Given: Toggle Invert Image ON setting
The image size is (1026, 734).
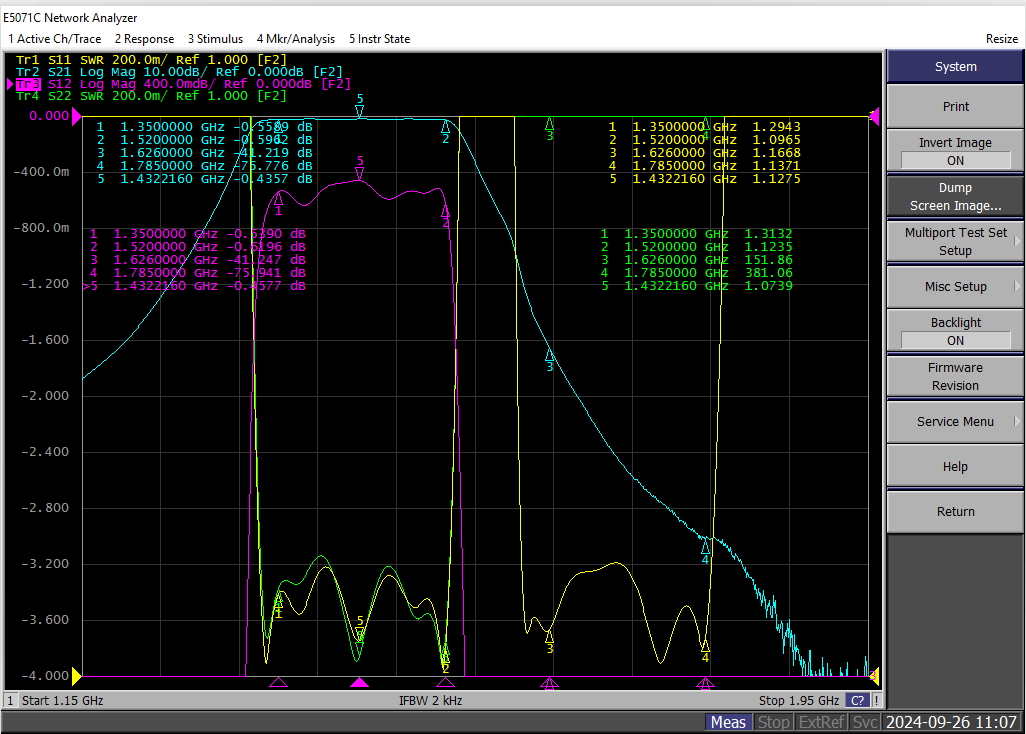Looking at the screenshot, I should coord(955,151).
